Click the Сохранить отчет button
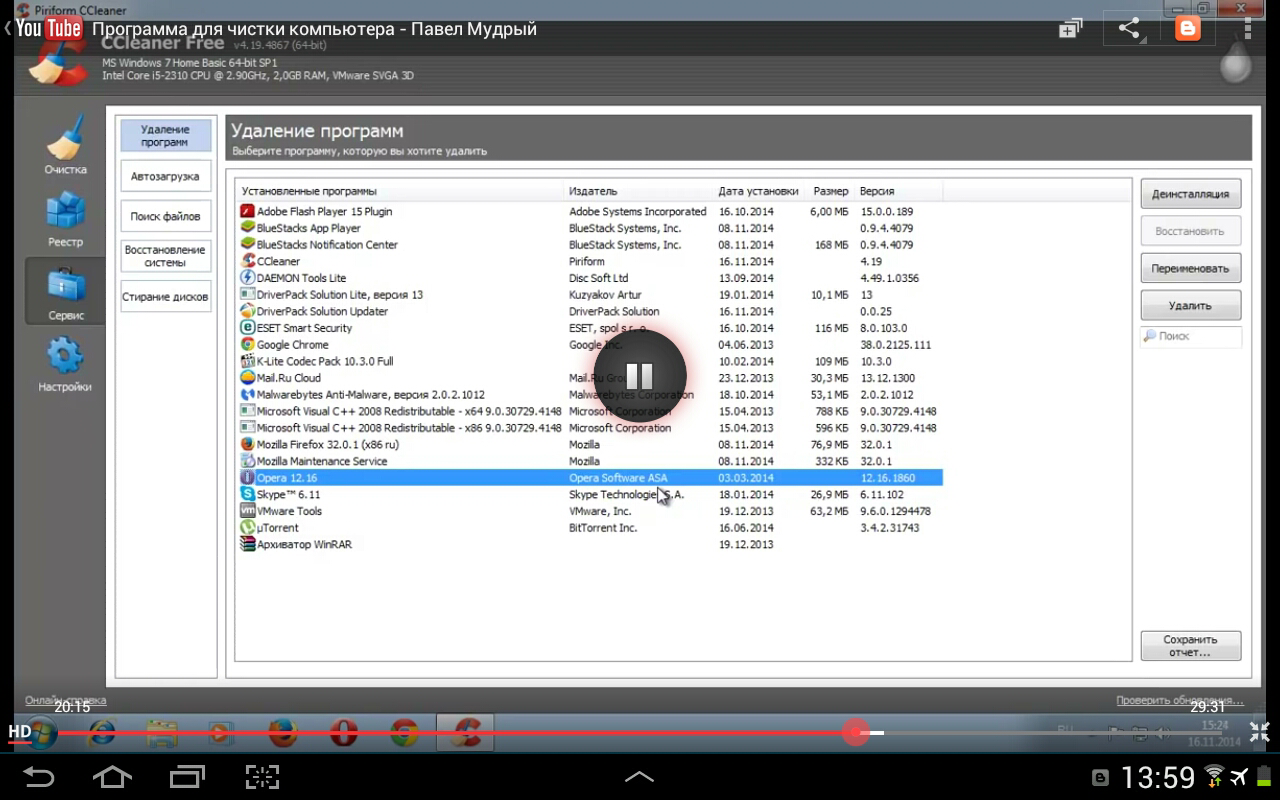Image resolution: width=1280 pixels, height=800 pixels. tap(1190, 645)
